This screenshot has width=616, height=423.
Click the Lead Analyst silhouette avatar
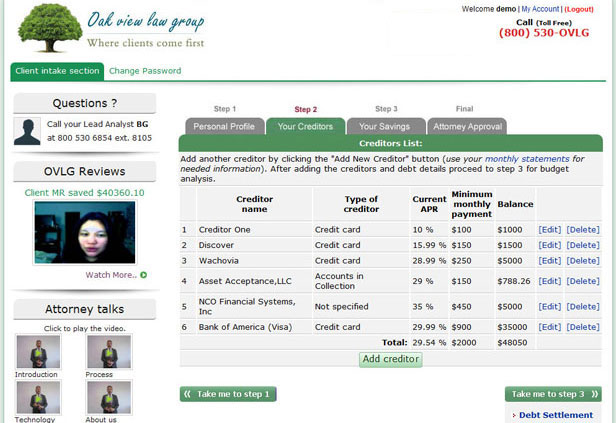[x=27, y=131]
